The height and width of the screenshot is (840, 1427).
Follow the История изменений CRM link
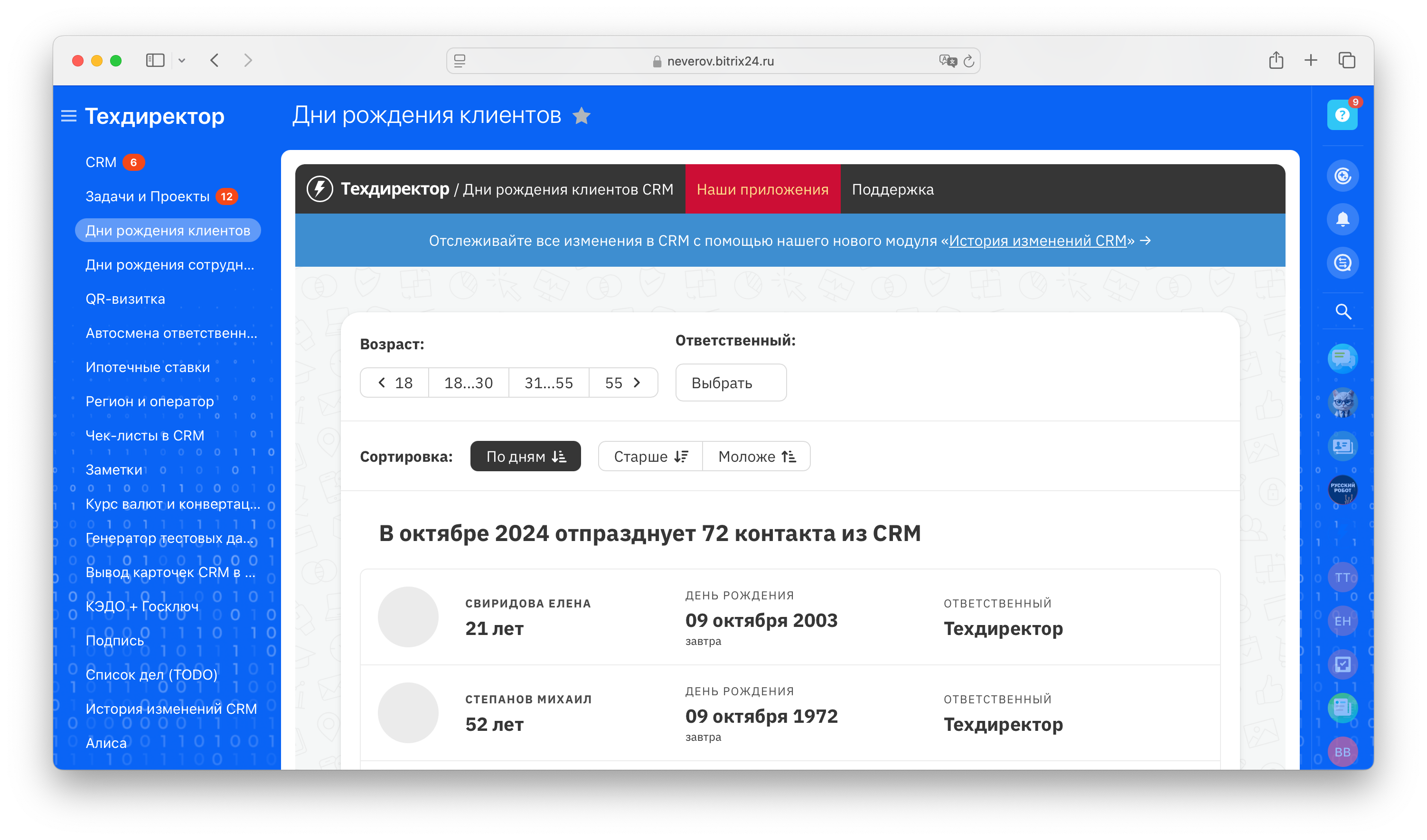tap(1037, 241)
